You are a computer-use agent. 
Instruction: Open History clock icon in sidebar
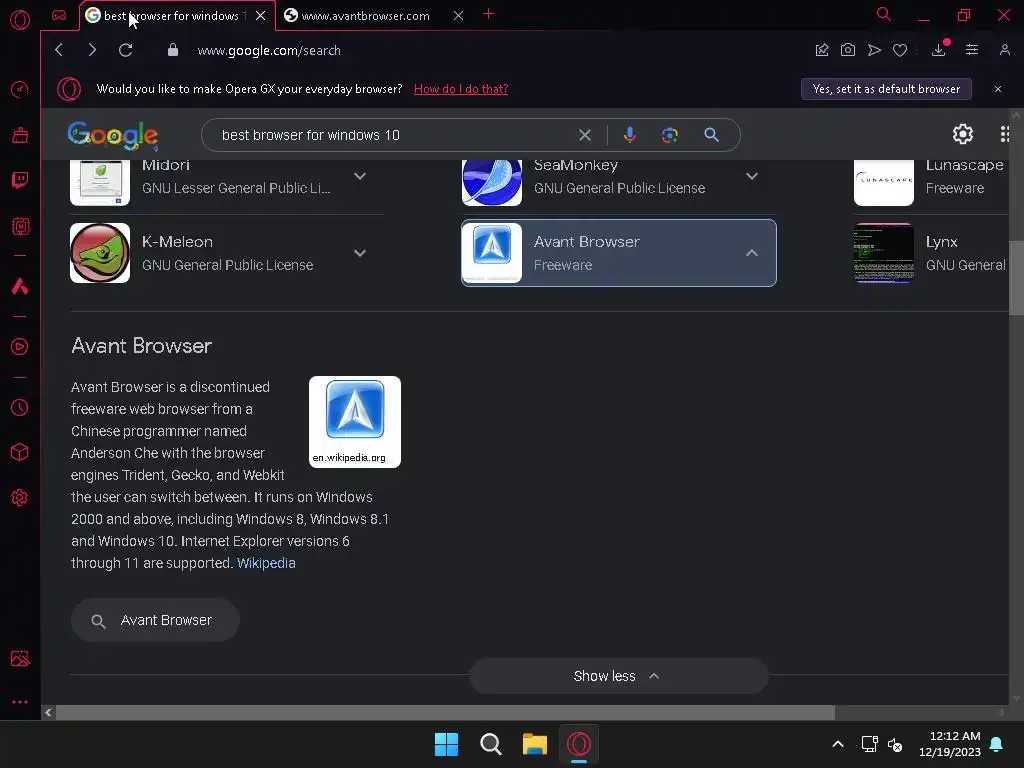click(20, 408)
